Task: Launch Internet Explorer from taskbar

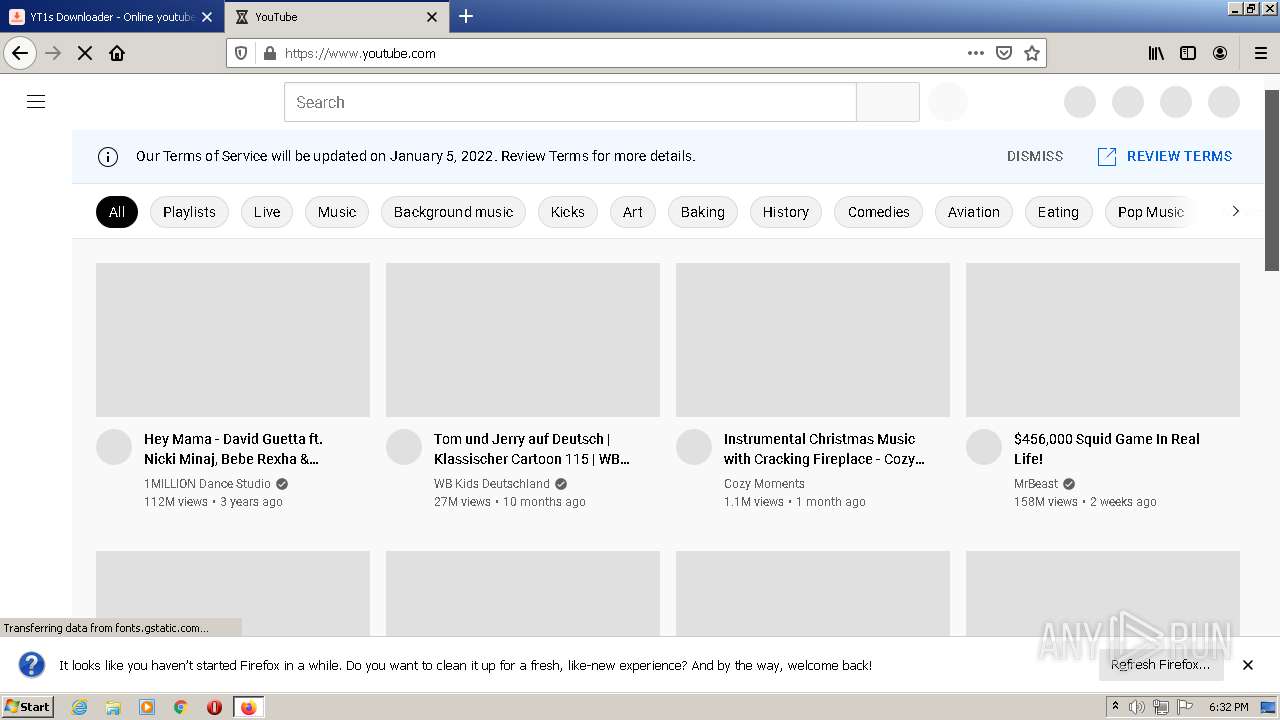Action: [79, 707]
